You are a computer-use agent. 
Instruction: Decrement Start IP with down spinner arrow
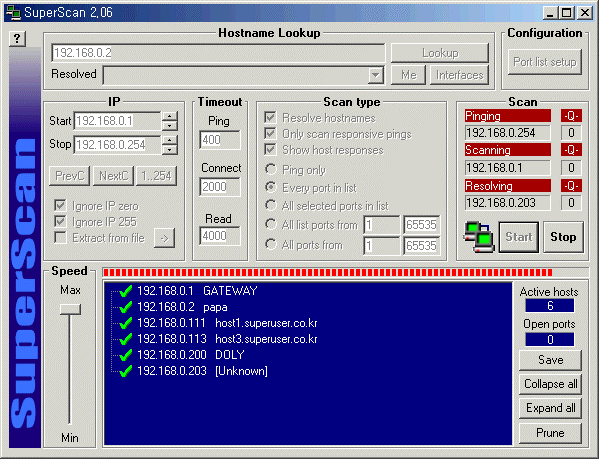(x=169, y=125)
